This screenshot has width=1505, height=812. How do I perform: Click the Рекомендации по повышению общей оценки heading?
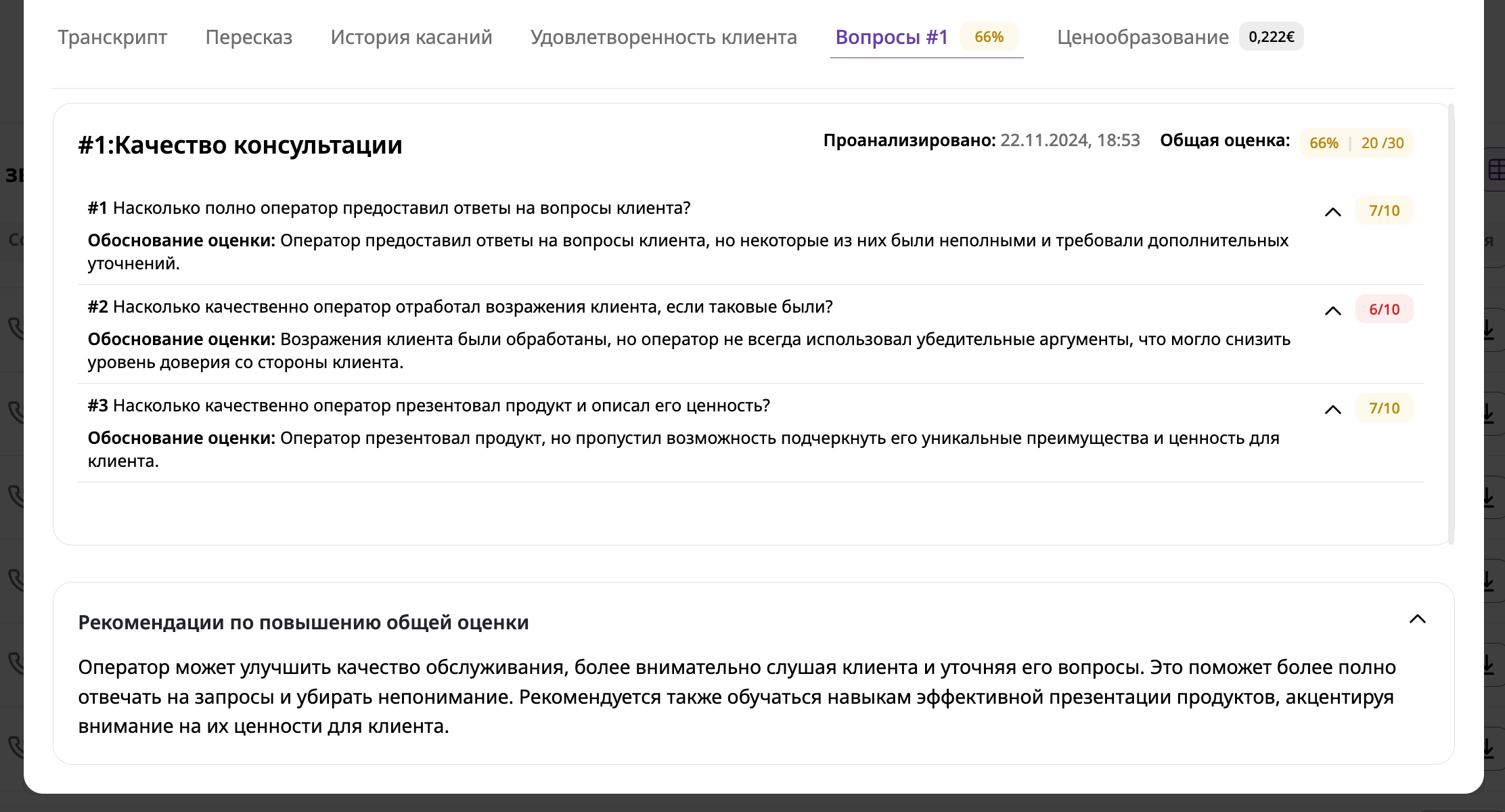303,623
